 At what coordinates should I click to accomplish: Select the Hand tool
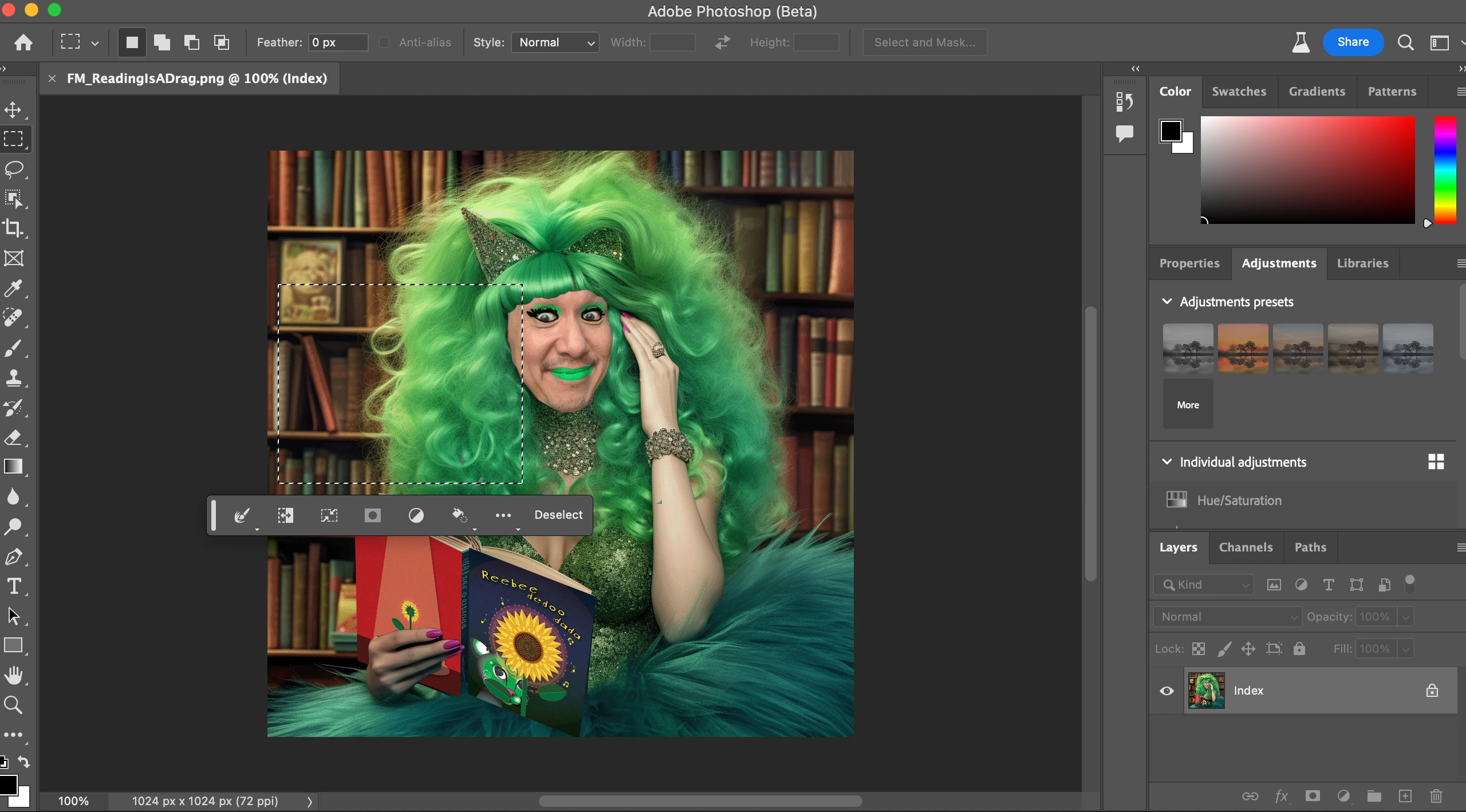click(x=14, y=676)
